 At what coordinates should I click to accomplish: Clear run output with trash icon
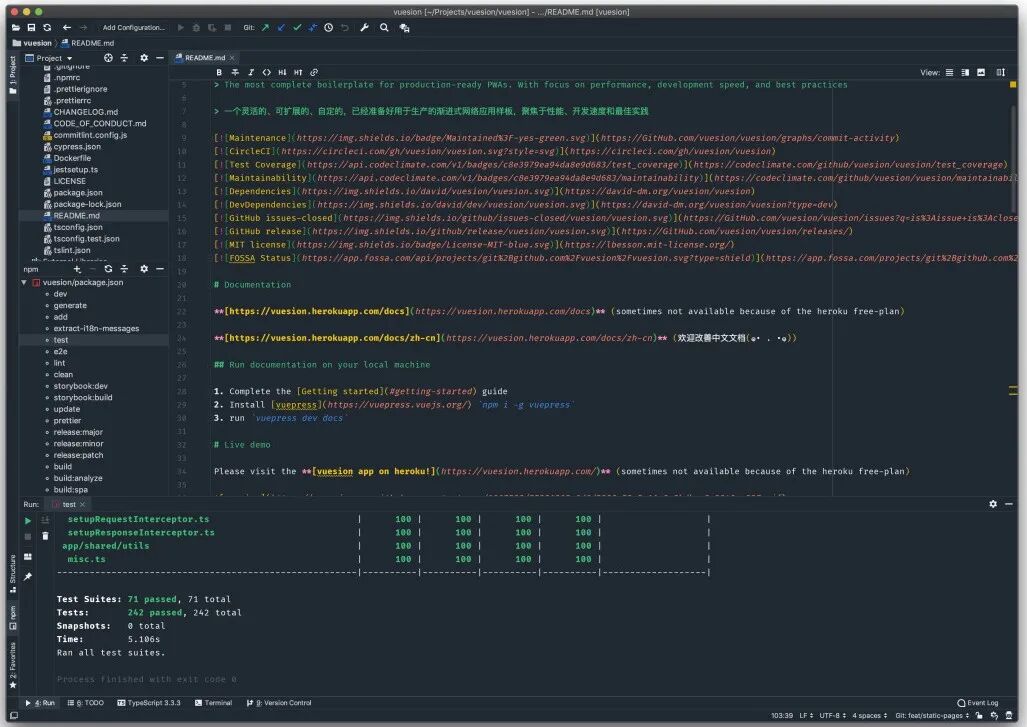coord(45,536)
